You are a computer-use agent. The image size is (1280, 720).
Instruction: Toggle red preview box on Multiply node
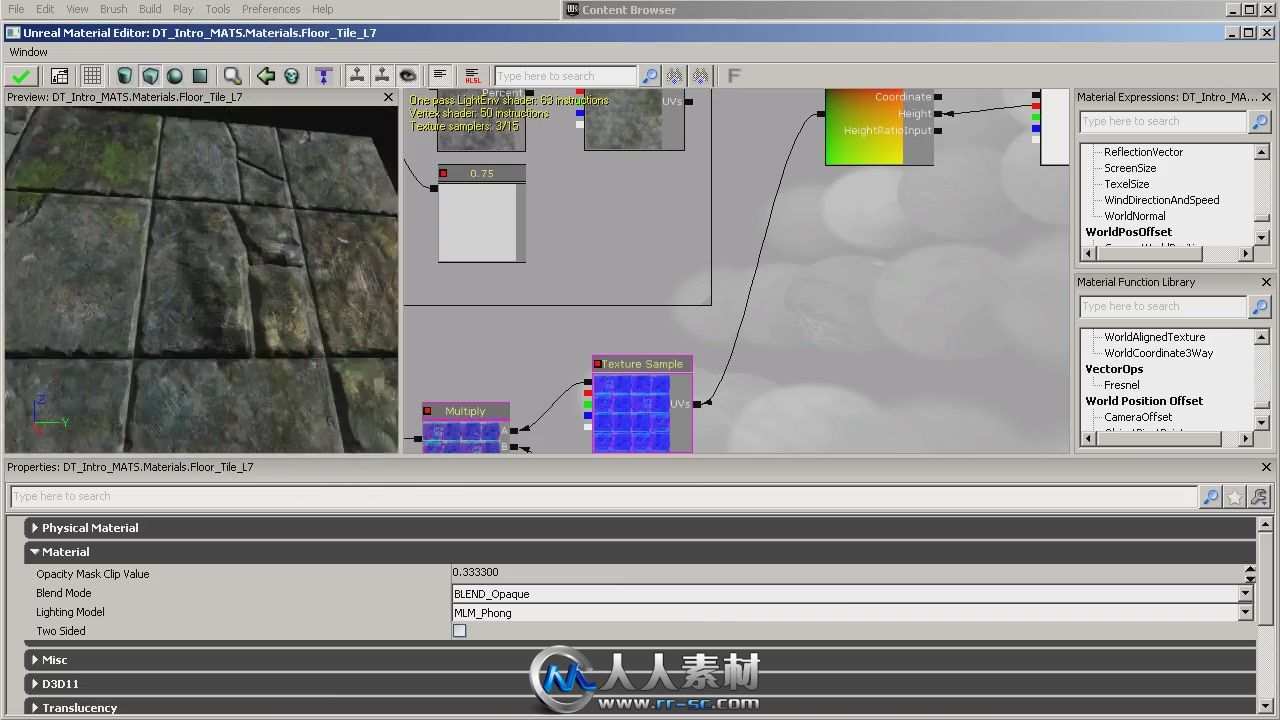coord(427,411)
